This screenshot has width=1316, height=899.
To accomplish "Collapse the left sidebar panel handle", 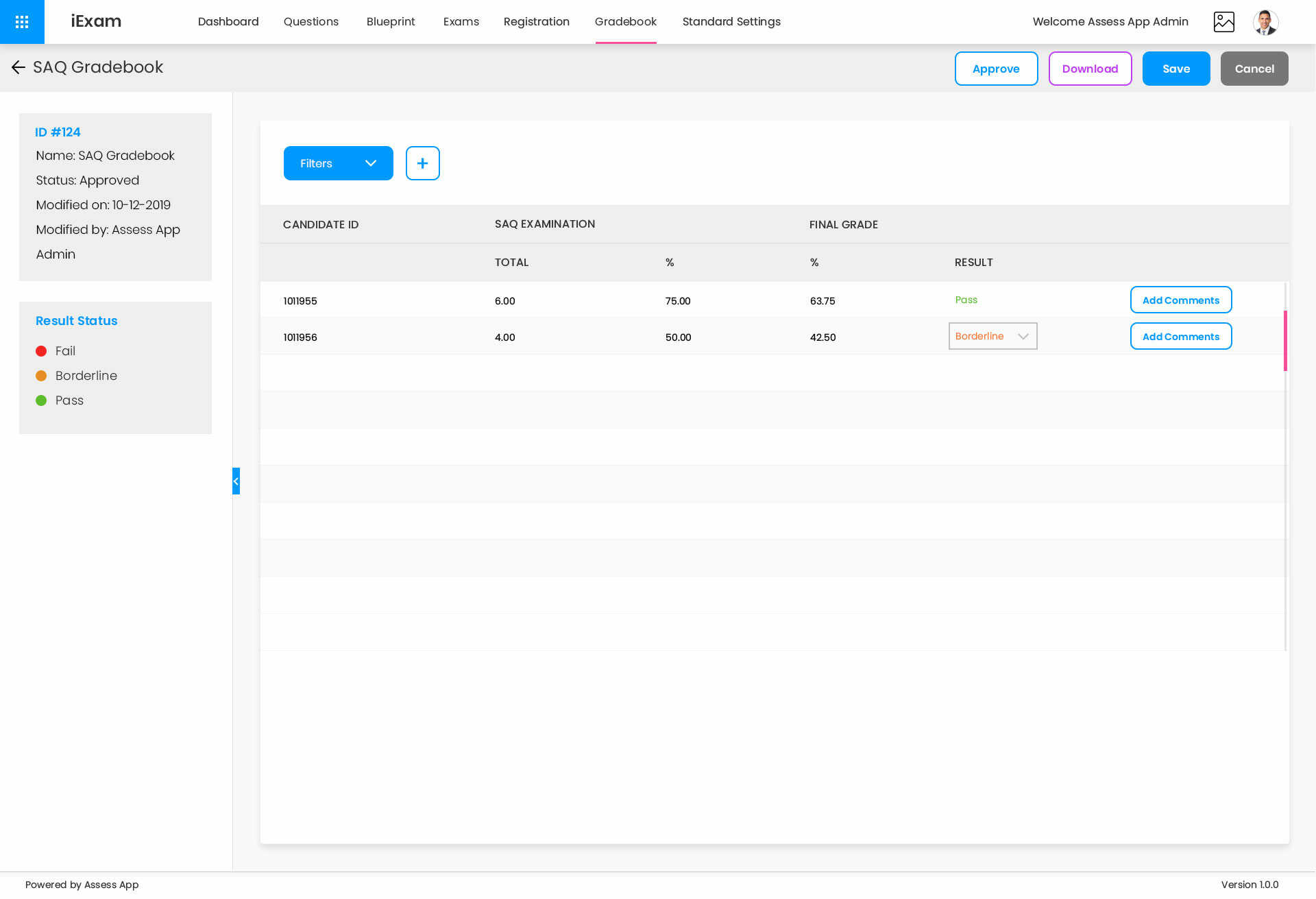I will [x=236, y=481].
